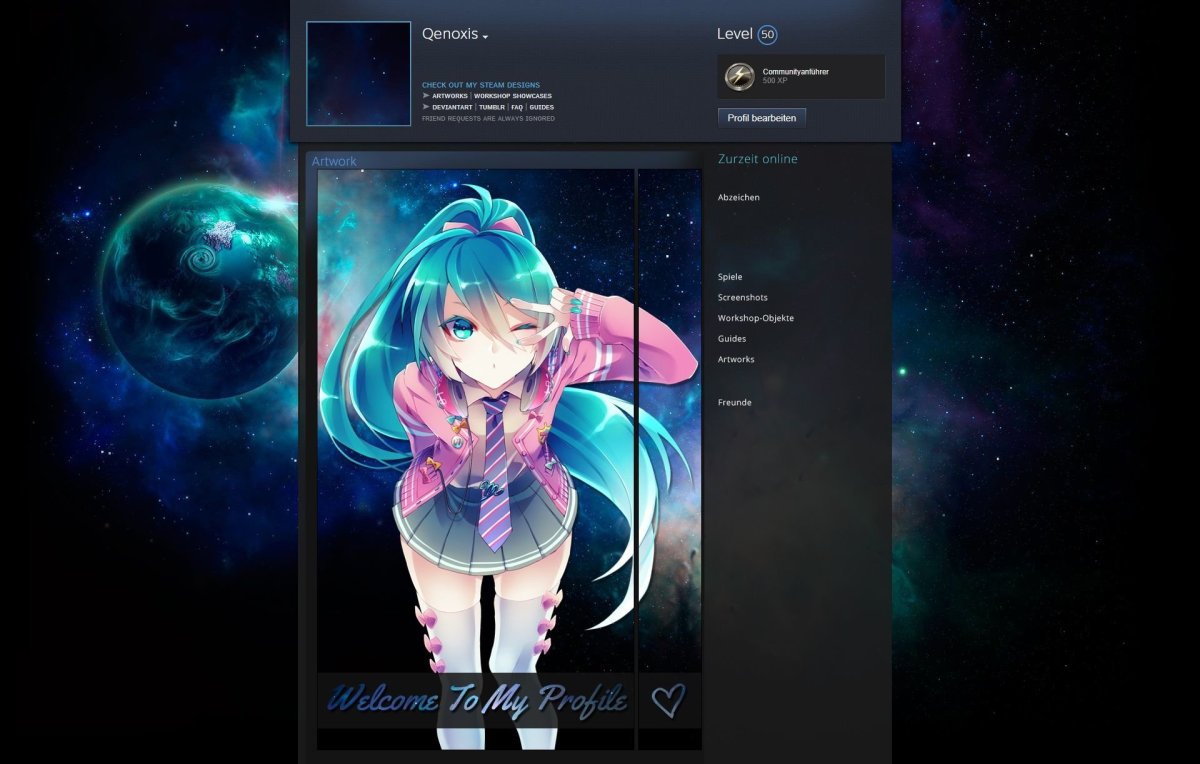Viewport: 1200px width, 764px height.
Task: Open Screenshots in the sidebar
Action: point(743,298)
